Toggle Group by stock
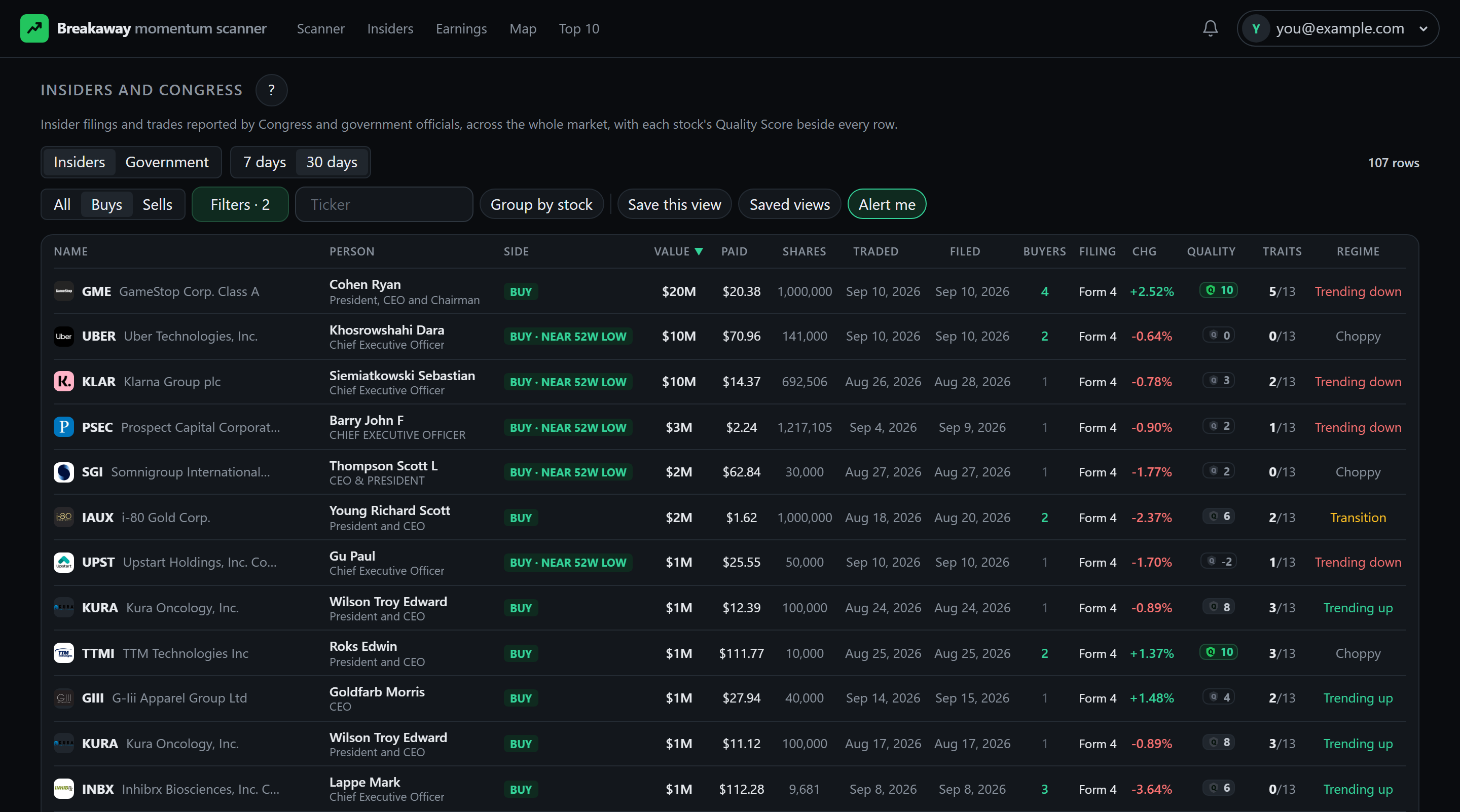 tap(541, 205)
